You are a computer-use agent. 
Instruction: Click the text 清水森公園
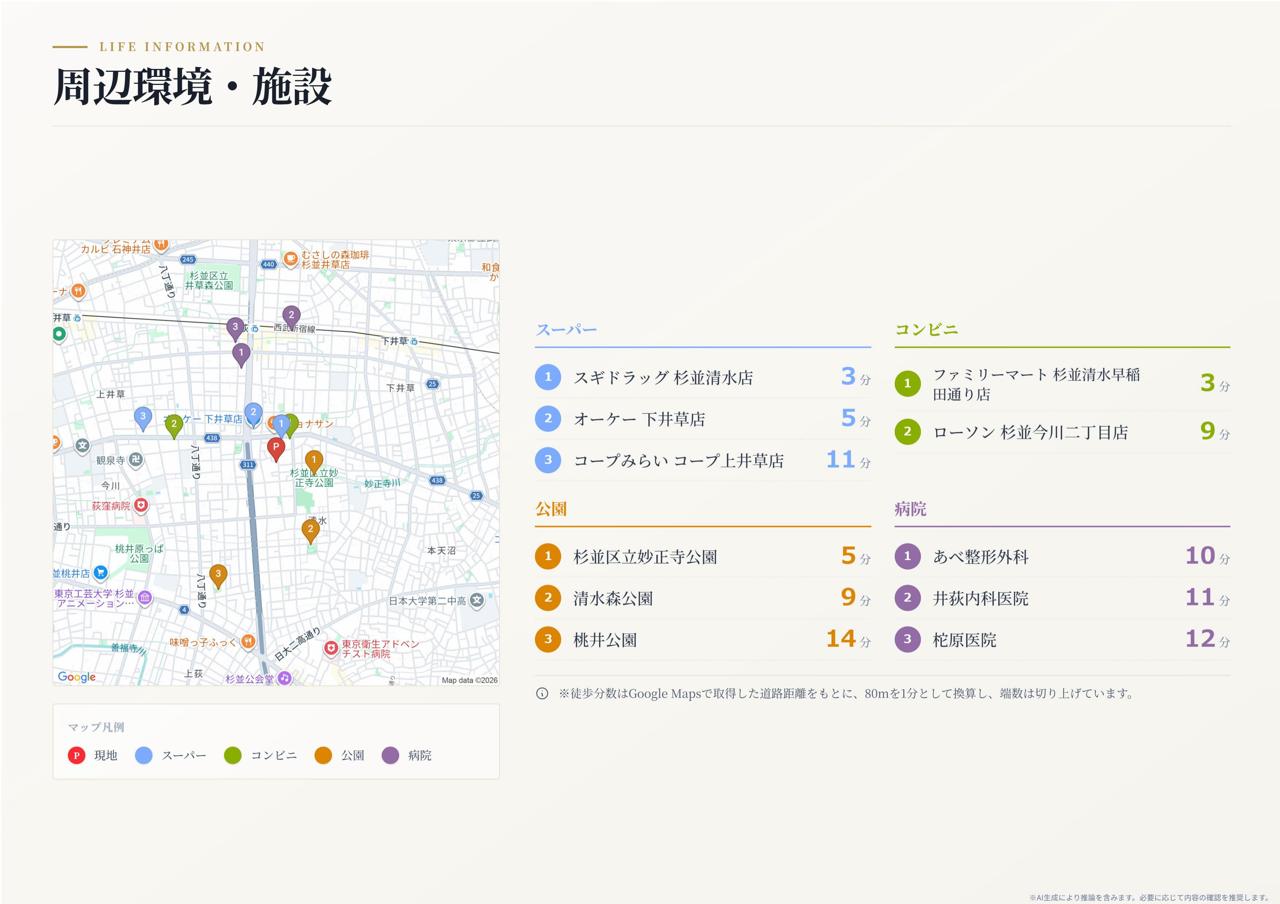coord(613,599)
